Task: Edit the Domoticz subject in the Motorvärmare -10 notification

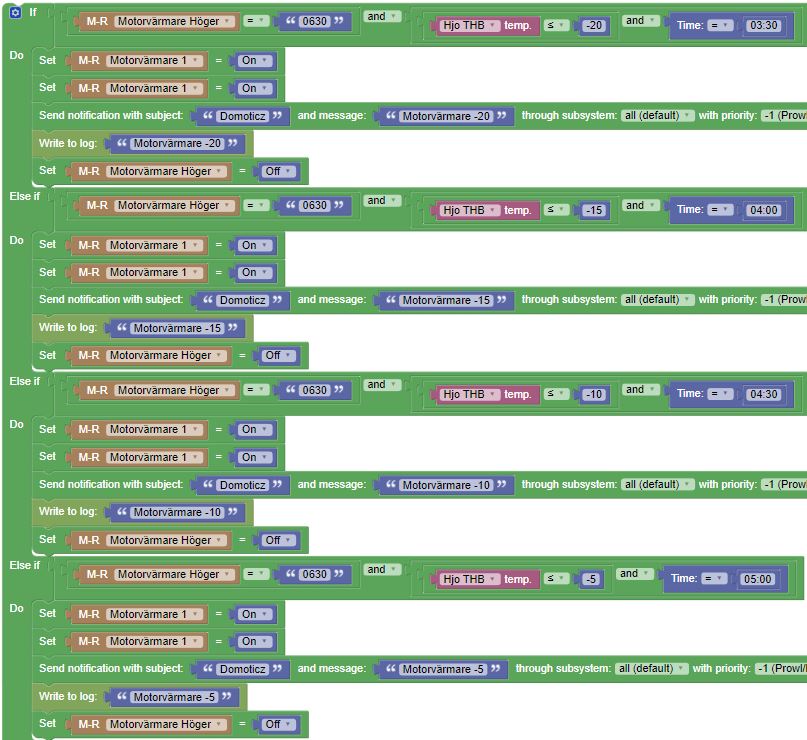Action: 243,485
